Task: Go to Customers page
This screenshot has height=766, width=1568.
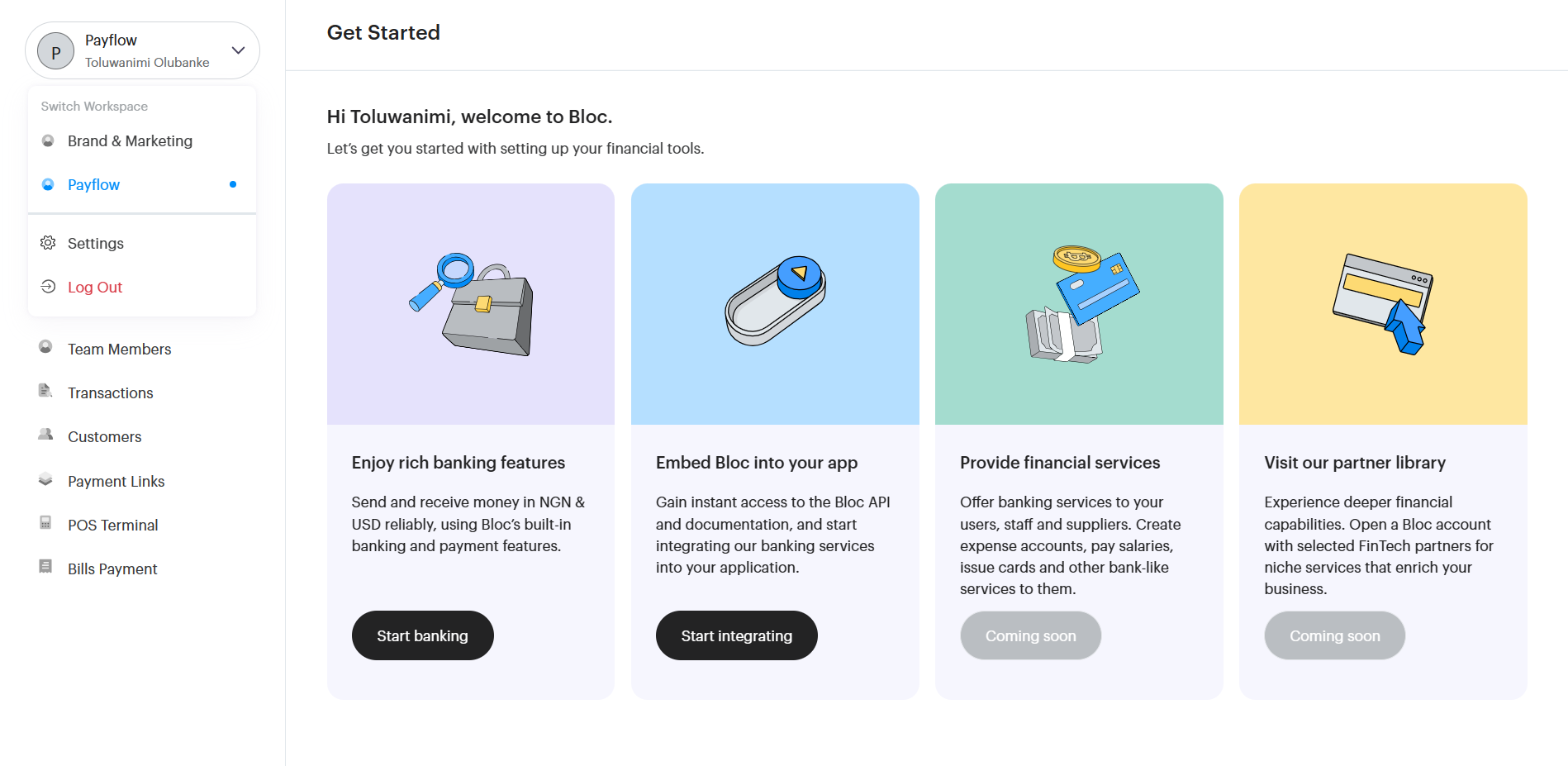Action: pyautogui.click(x=104, y=437)
